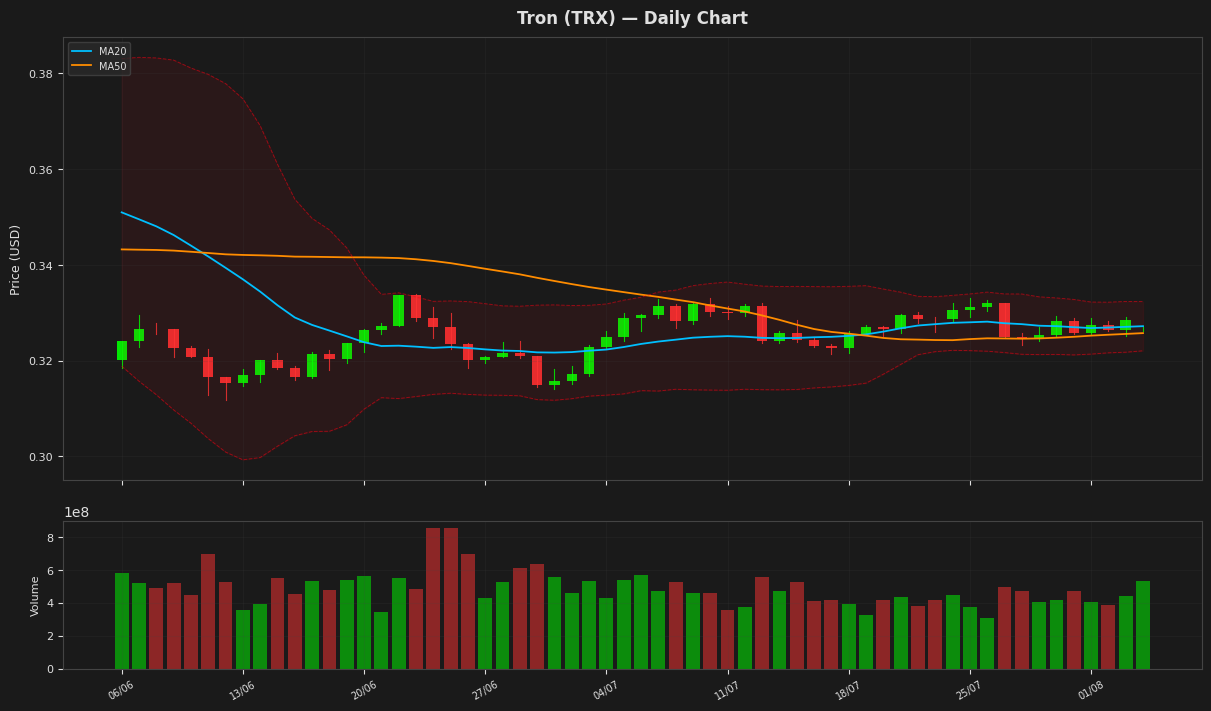Click the first candlestick at 06/06

(122, 350)
